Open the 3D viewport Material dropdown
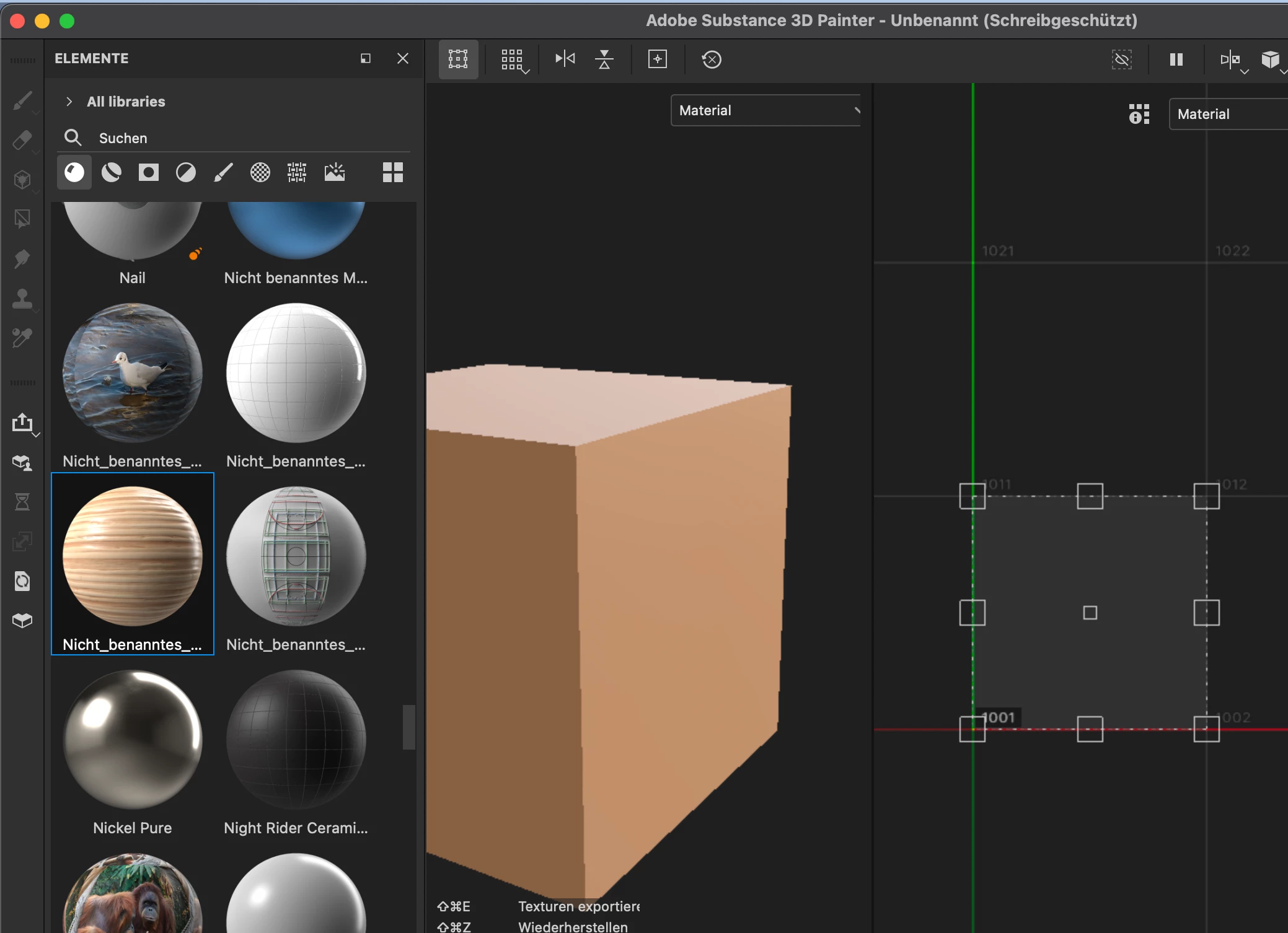Viewport: 1288px width, 933px height. pyautogui.click(x=766, y=110)
